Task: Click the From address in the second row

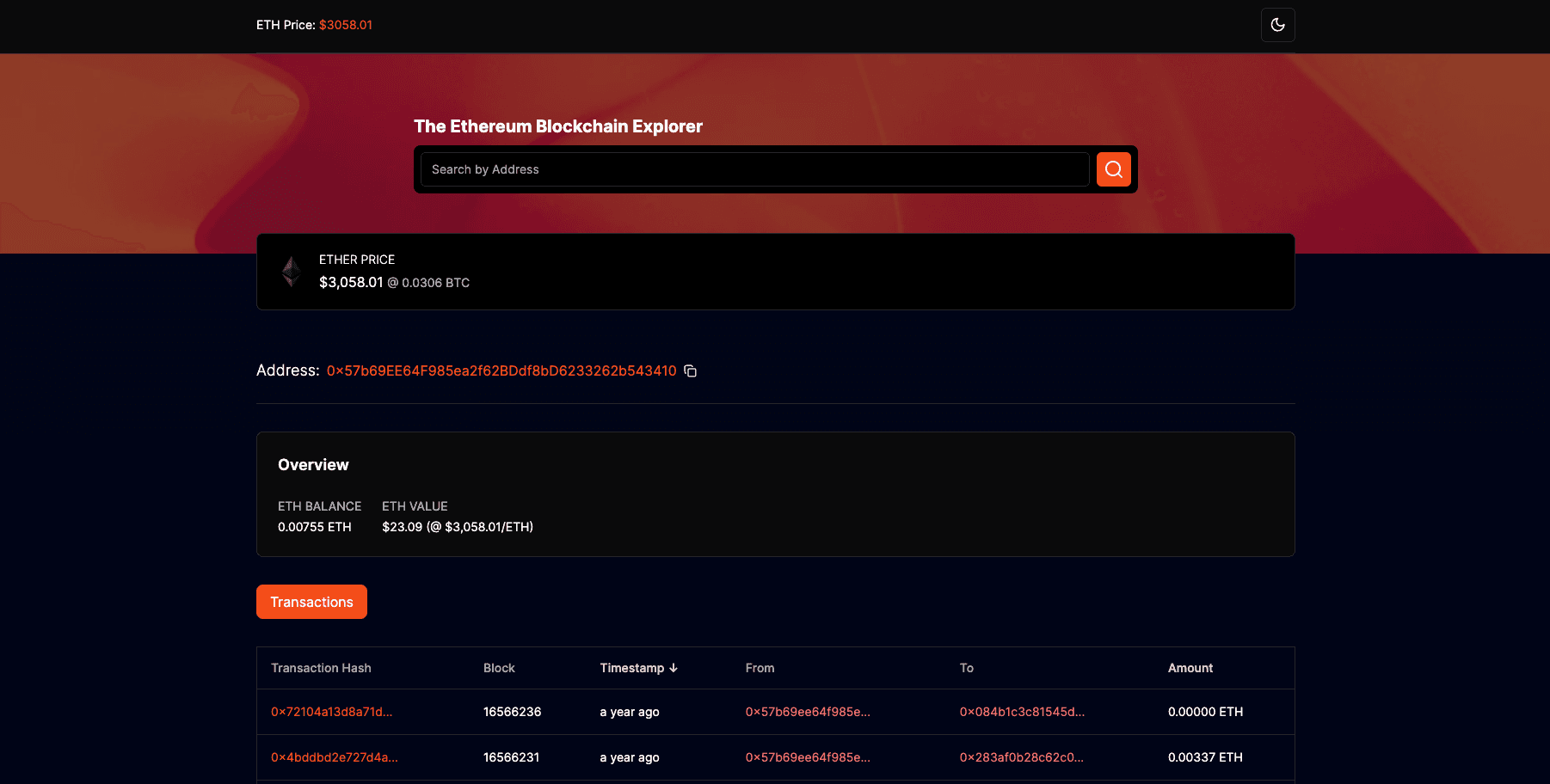Action: point(808,757)
